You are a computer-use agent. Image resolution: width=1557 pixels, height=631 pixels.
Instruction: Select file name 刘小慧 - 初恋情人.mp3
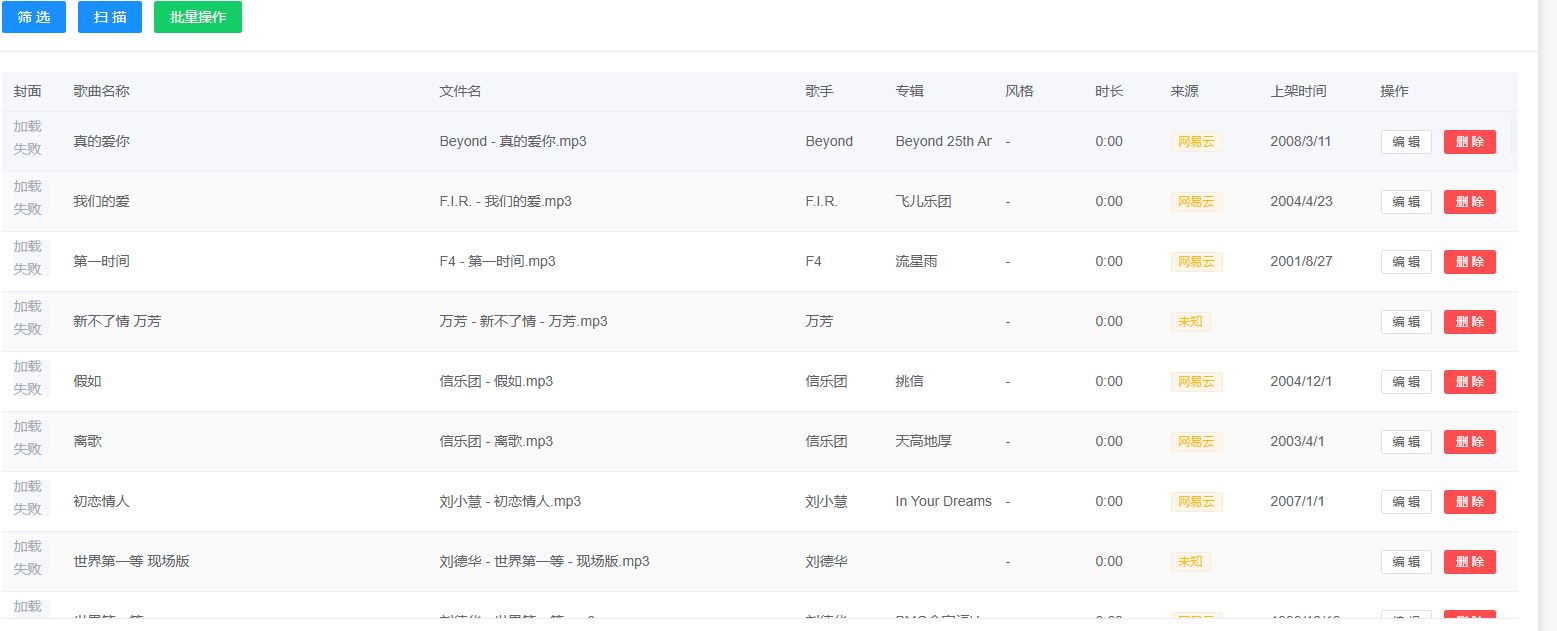[510, 501]
